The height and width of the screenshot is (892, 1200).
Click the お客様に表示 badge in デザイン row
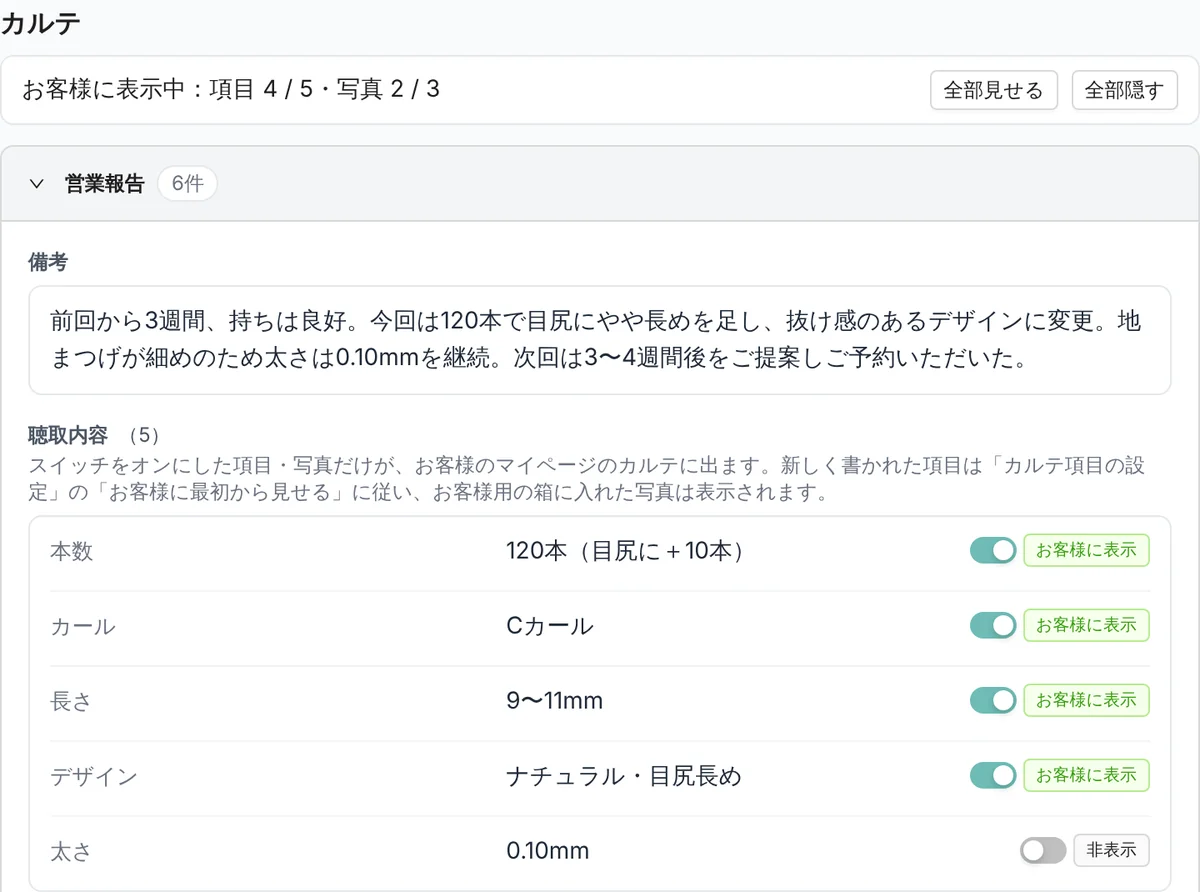pos(1086,775)
